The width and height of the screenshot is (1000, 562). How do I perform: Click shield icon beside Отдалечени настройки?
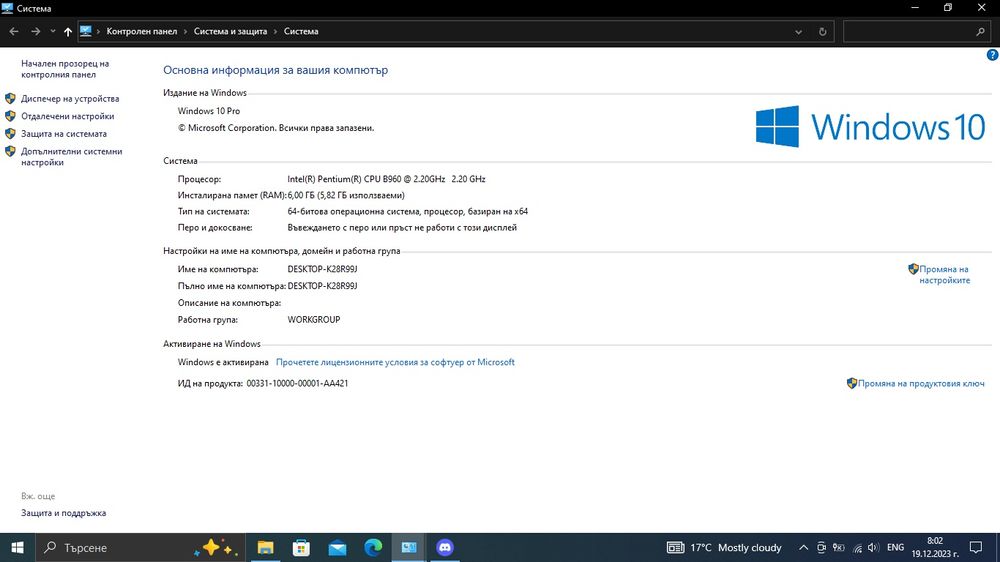point(10,116)
